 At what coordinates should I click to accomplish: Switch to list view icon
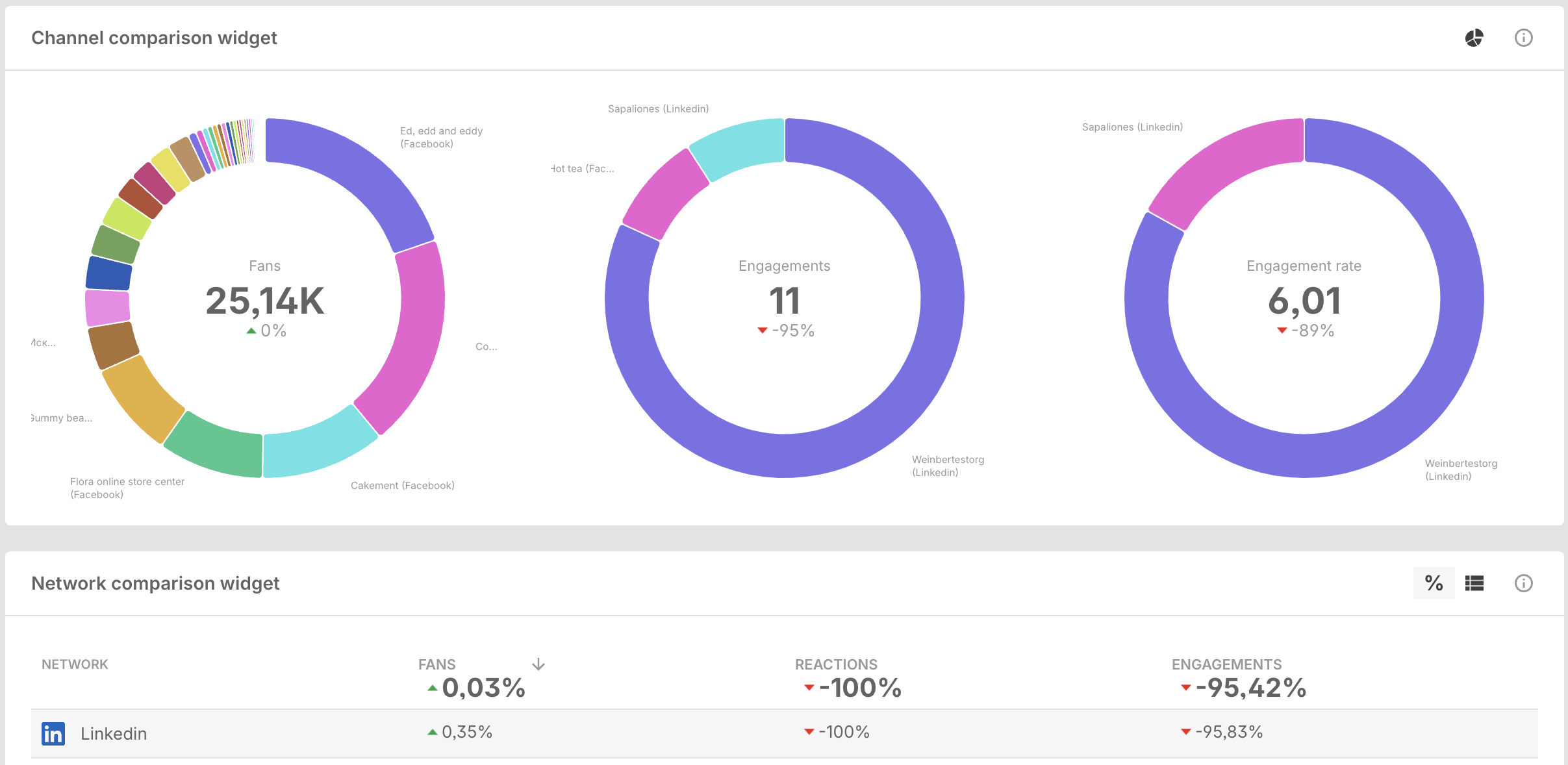point(1474,583)
